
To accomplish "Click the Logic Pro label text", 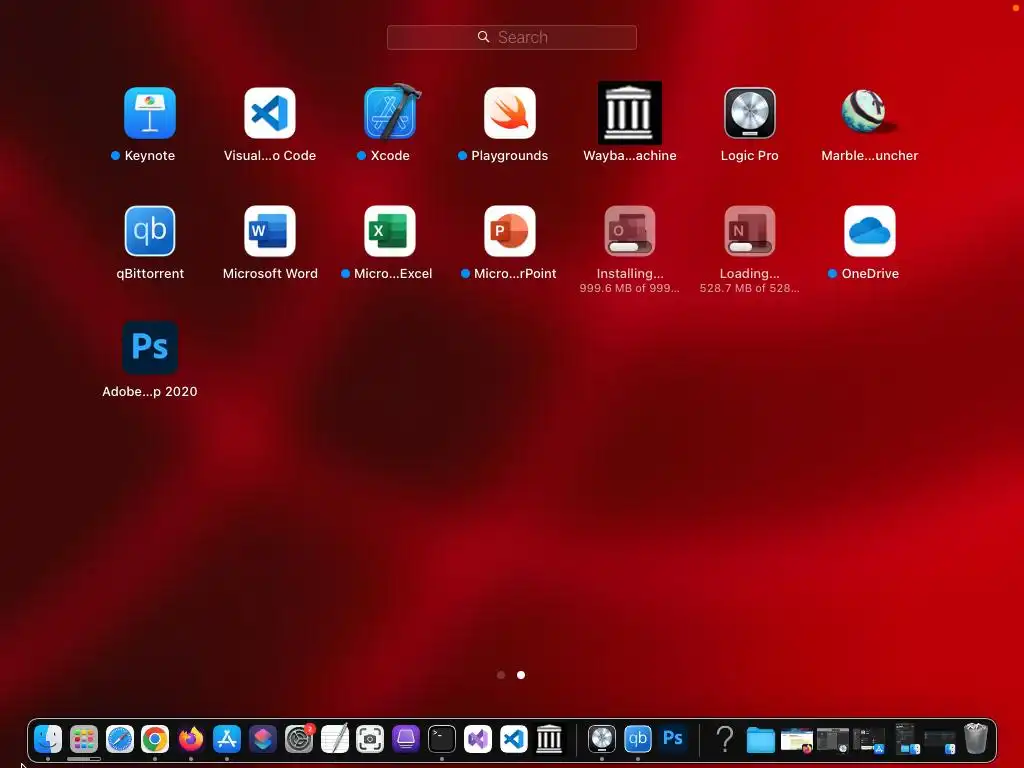I will (x=750, y=155).
